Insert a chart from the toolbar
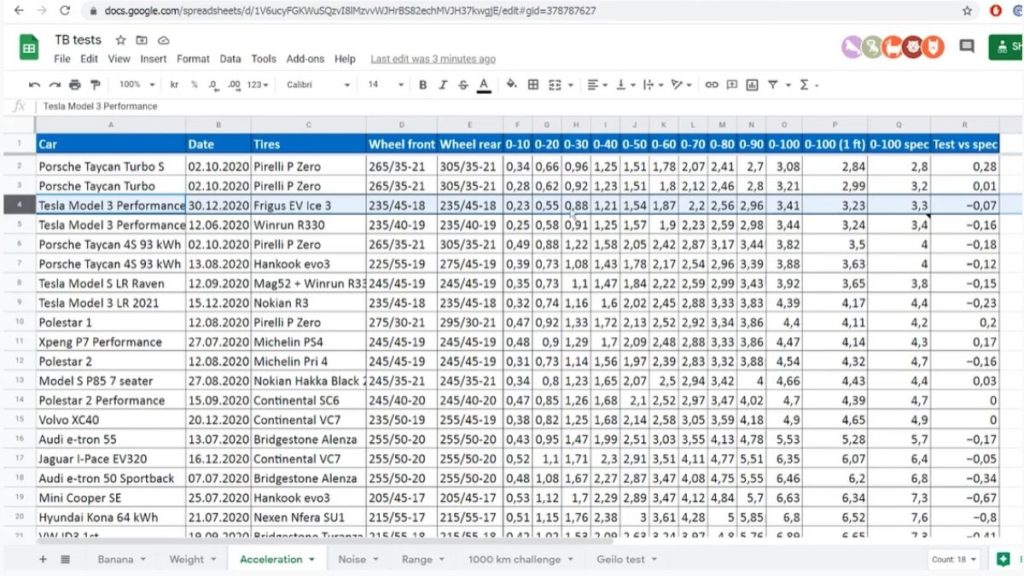 tap(751, 85)
